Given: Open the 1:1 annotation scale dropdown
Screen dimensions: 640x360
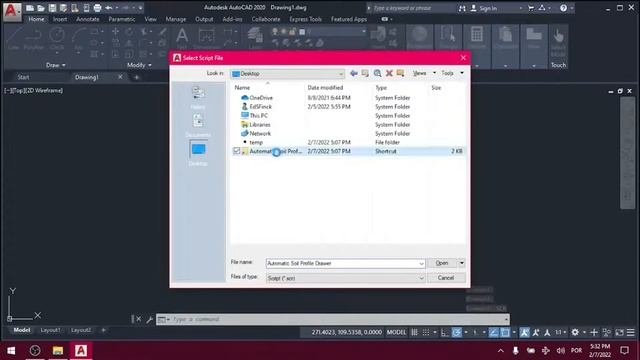Looking at the screenshot, I should (x=560, y=332).
